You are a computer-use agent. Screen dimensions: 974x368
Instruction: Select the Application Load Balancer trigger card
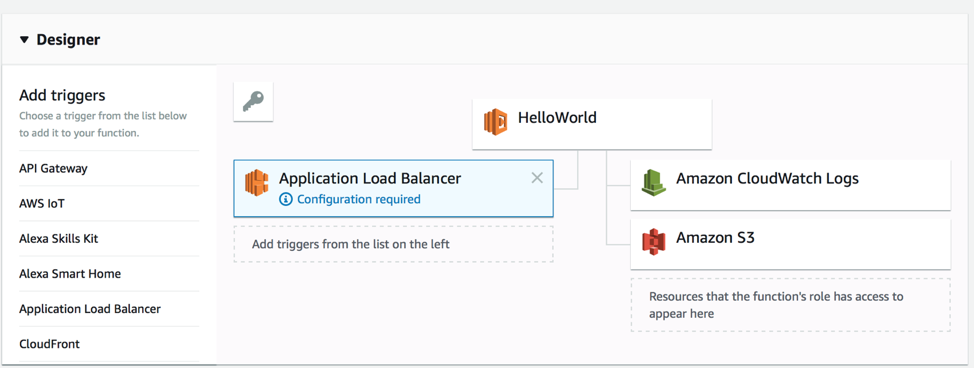click(x=393, y=188)
